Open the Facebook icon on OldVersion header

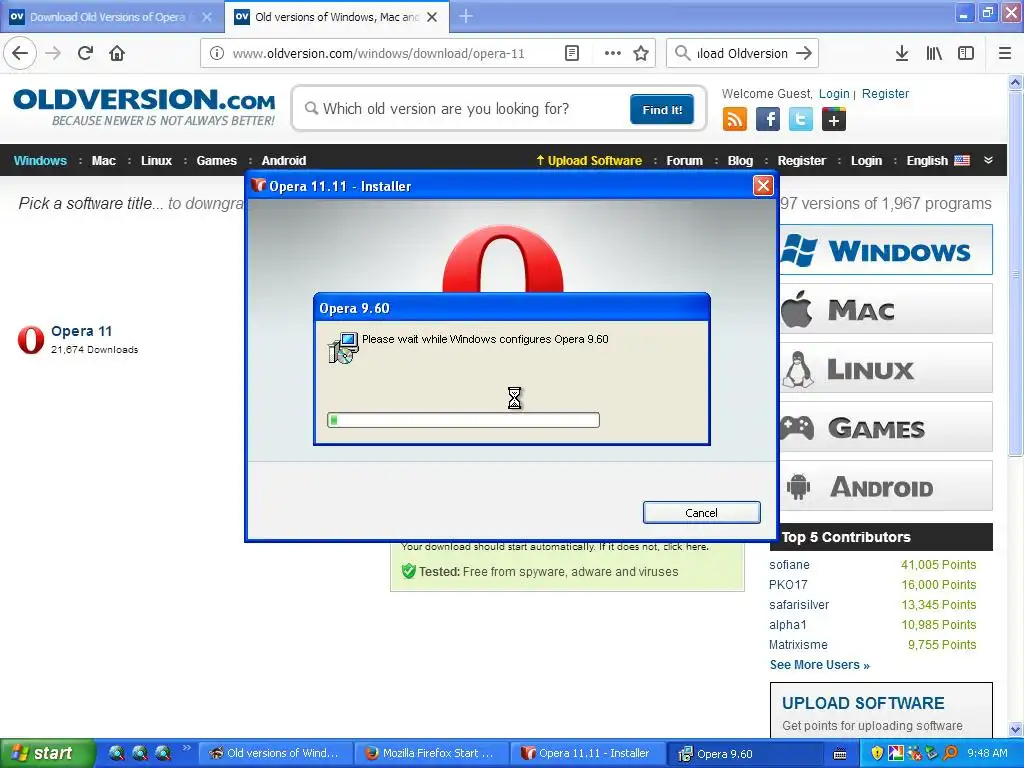768,120
